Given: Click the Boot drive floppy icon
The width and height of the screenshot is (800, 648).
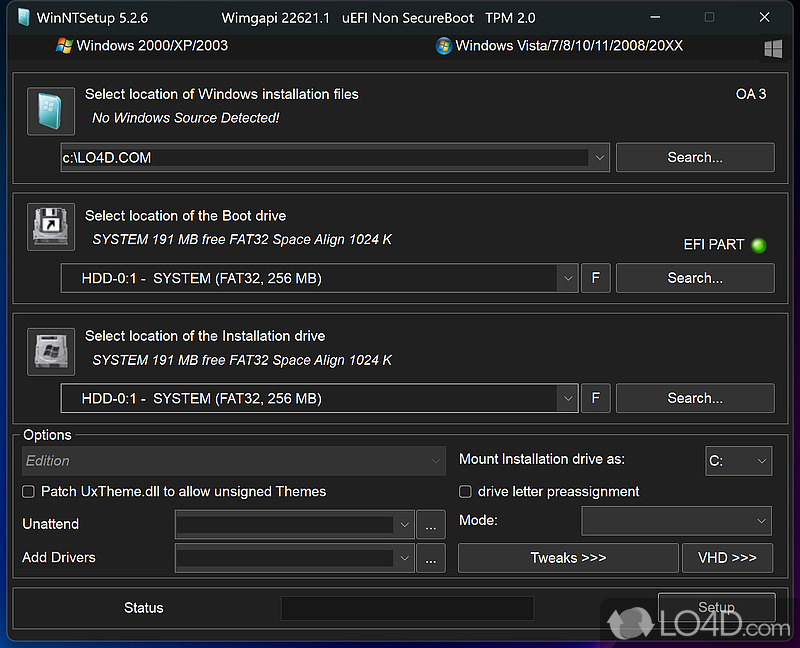Looking at the screenshot, I should 51,227.
